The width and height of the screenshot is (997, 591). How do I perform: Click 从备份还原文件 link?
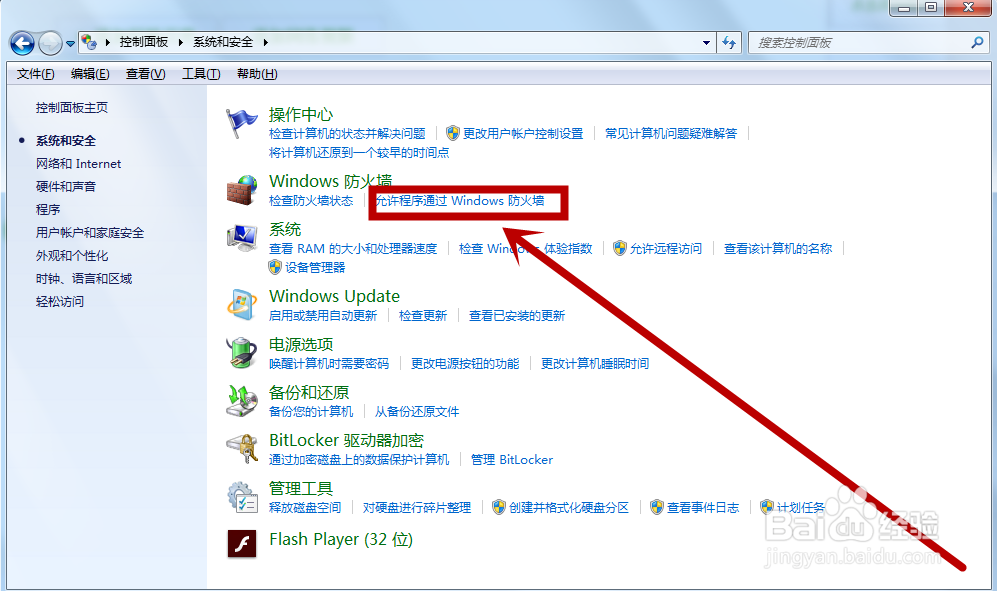416,412
